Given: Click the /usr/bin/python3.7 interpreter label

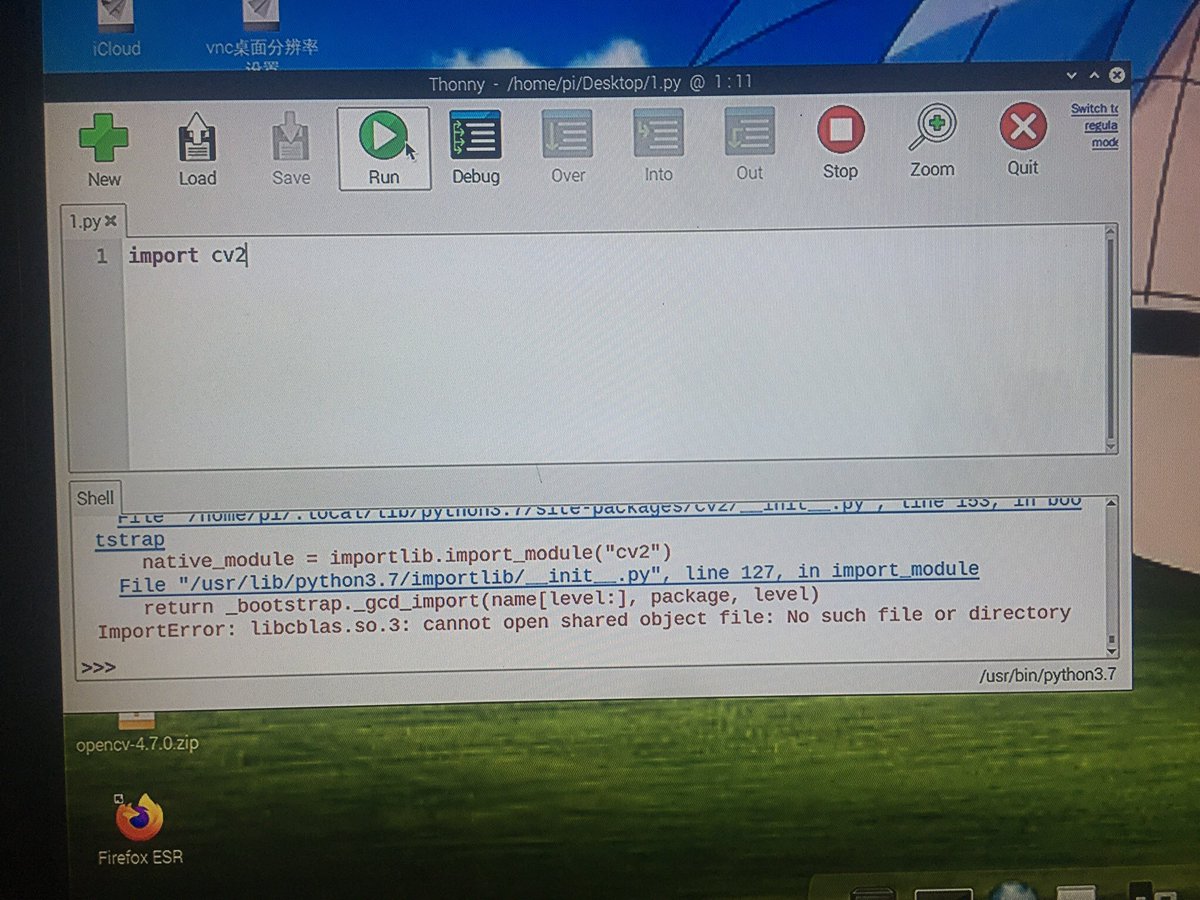Looking at the screenshot, I should point(1048,675).
